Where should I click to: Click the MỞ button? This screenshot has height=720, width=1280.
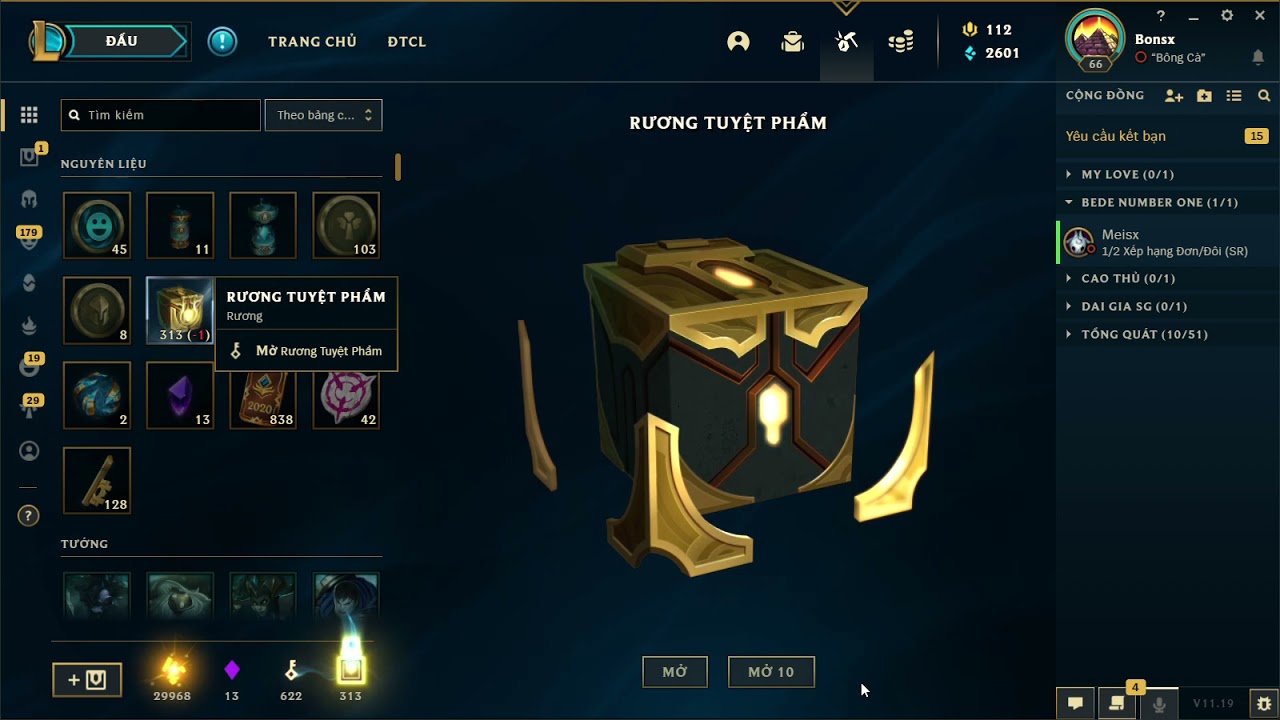[x=675, y=672]
